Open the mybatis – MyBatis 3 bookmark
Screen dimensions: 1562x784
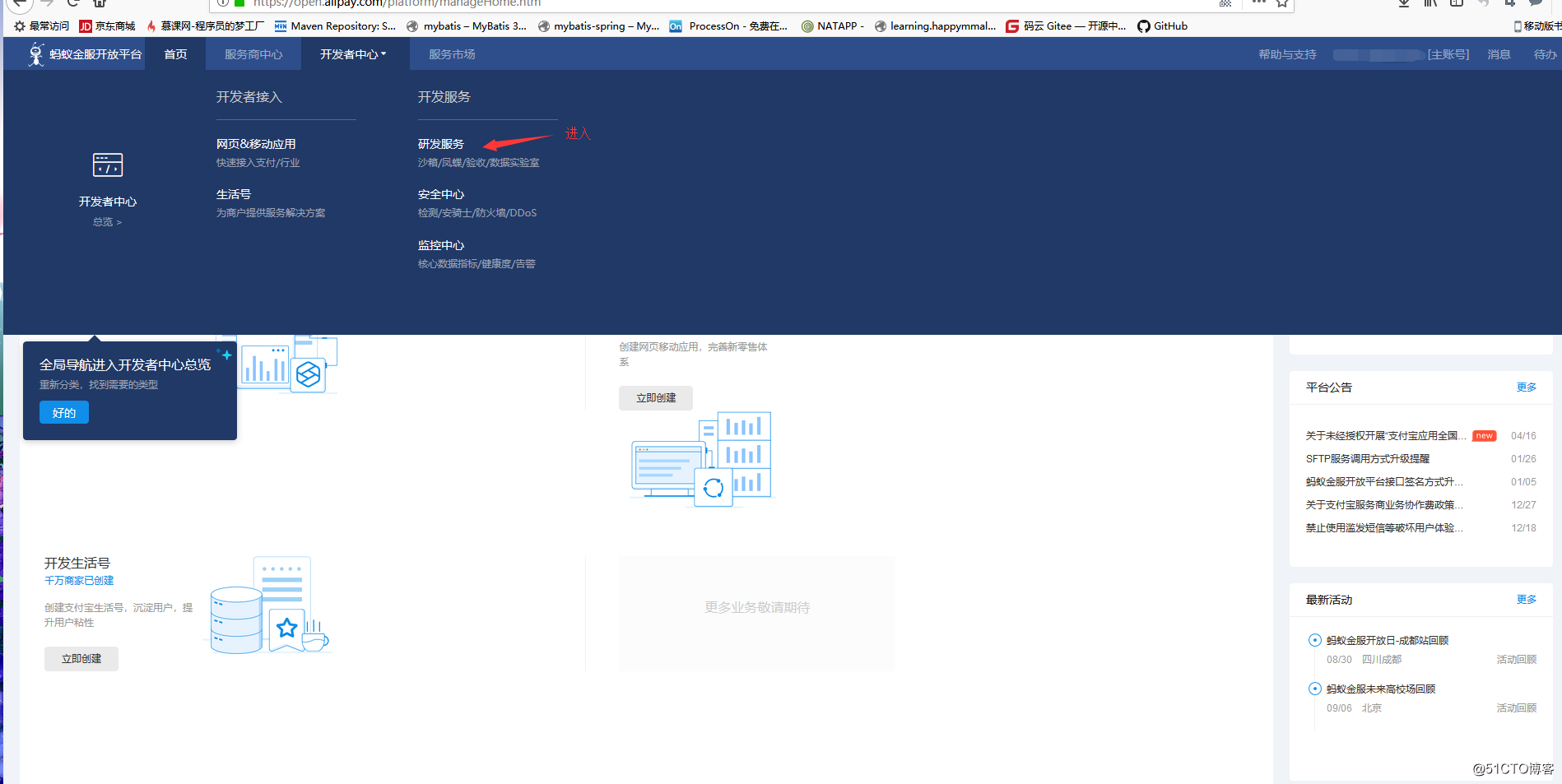(467, 26)
